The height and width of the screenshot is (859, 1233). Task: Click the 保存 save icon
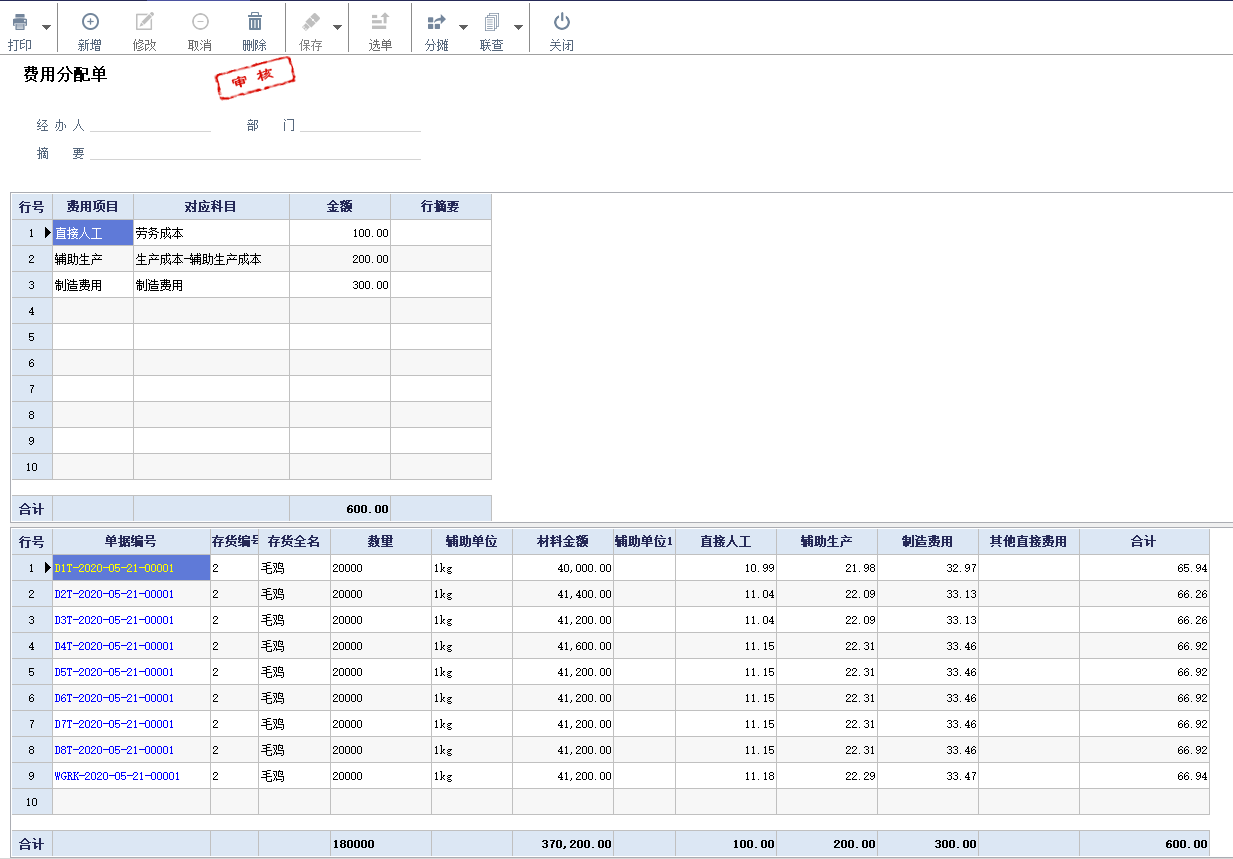point(311,22)
